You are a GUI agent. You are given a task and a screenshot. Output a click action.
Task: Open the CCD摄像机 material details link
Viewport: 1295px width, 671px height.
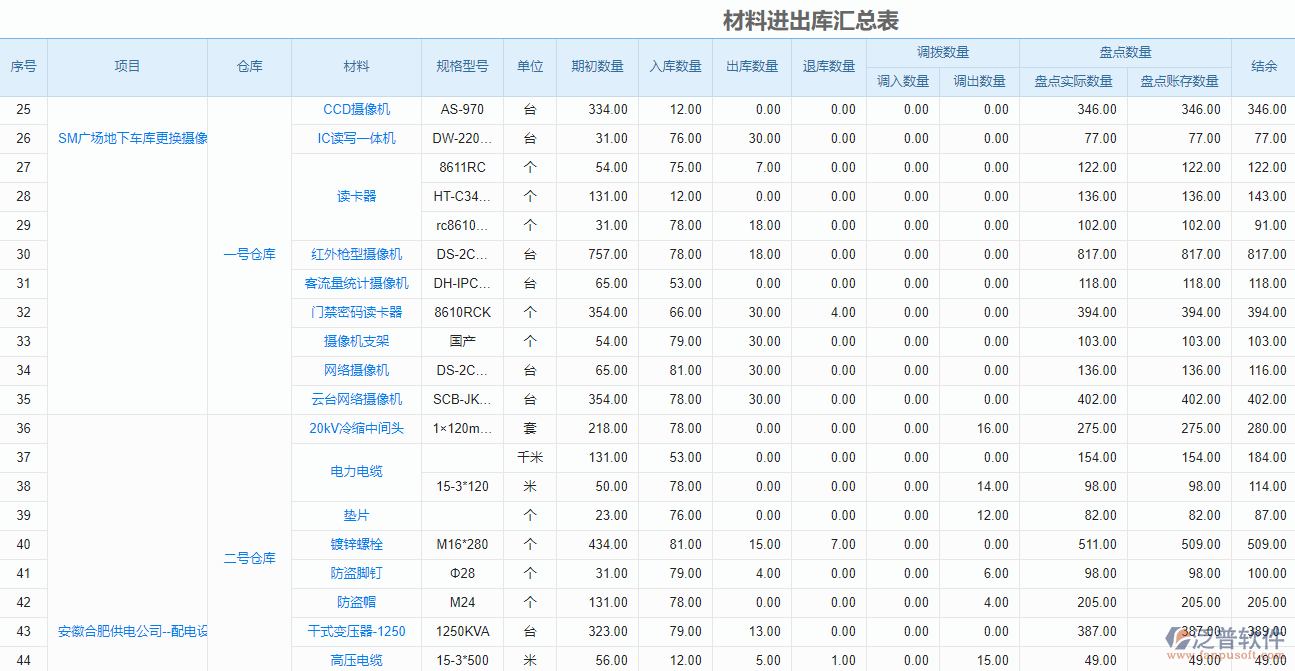coord(355,109)
